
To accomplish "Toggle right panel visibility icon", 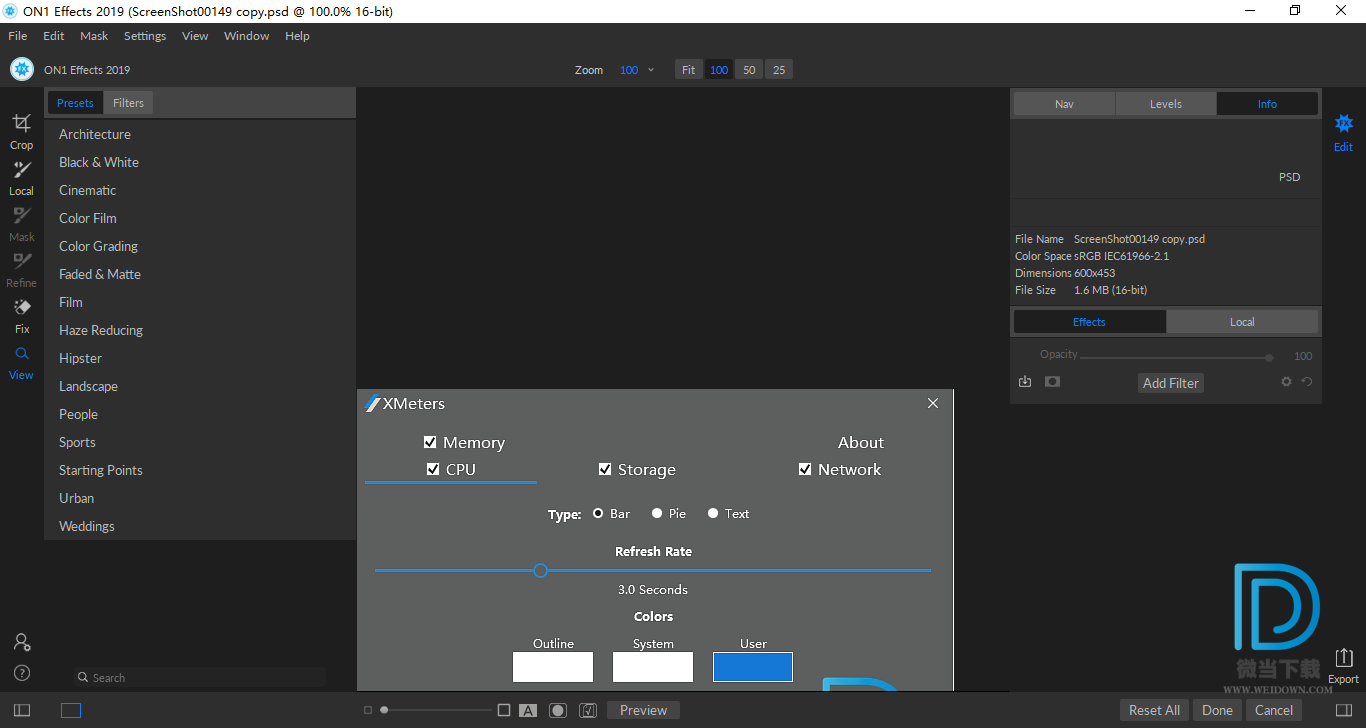I will pos(1343,710).
